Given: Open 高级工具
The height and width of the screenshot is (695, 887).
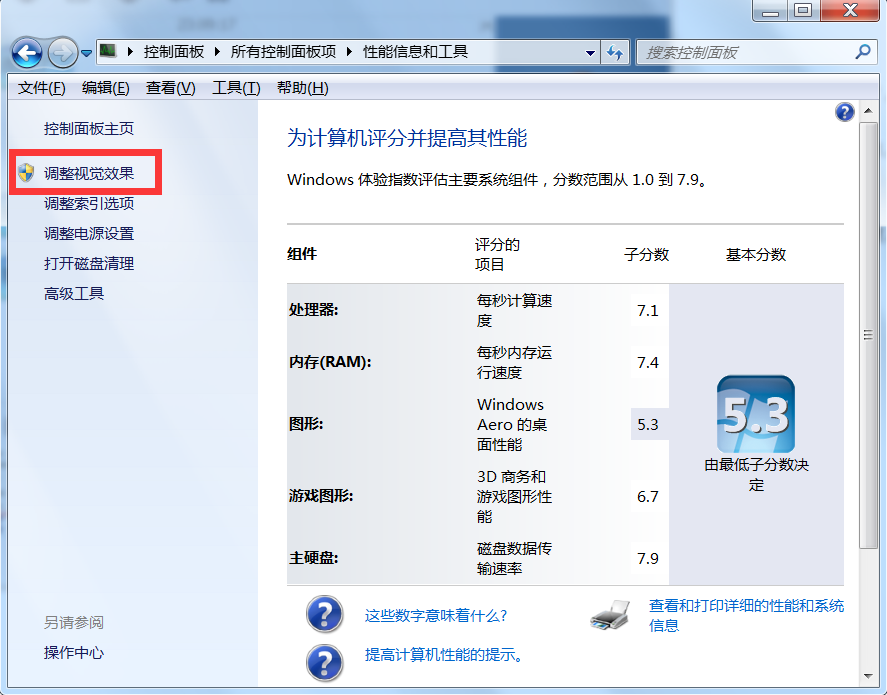Looking at the screenshot, I should (x=74, y=293).
